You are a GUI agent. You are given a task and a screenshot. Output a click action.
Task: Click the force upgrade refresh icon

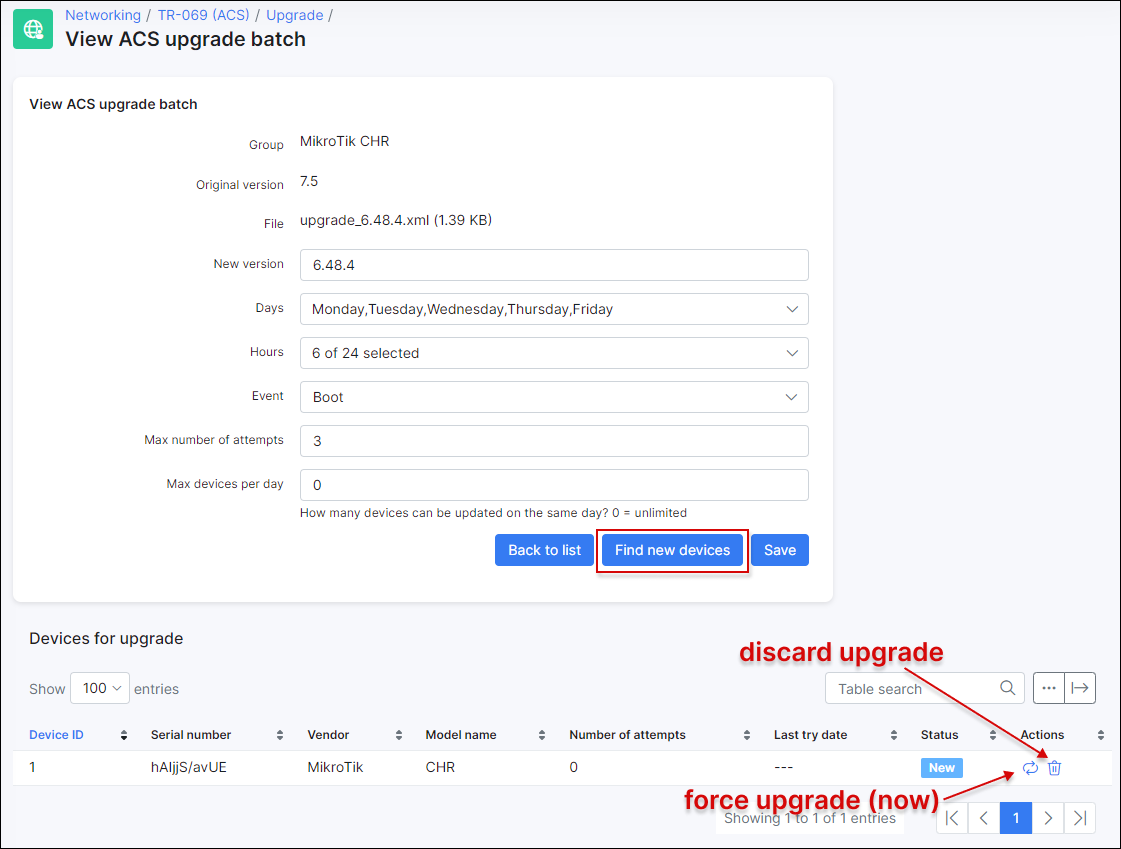click(x=1030, y=768)
